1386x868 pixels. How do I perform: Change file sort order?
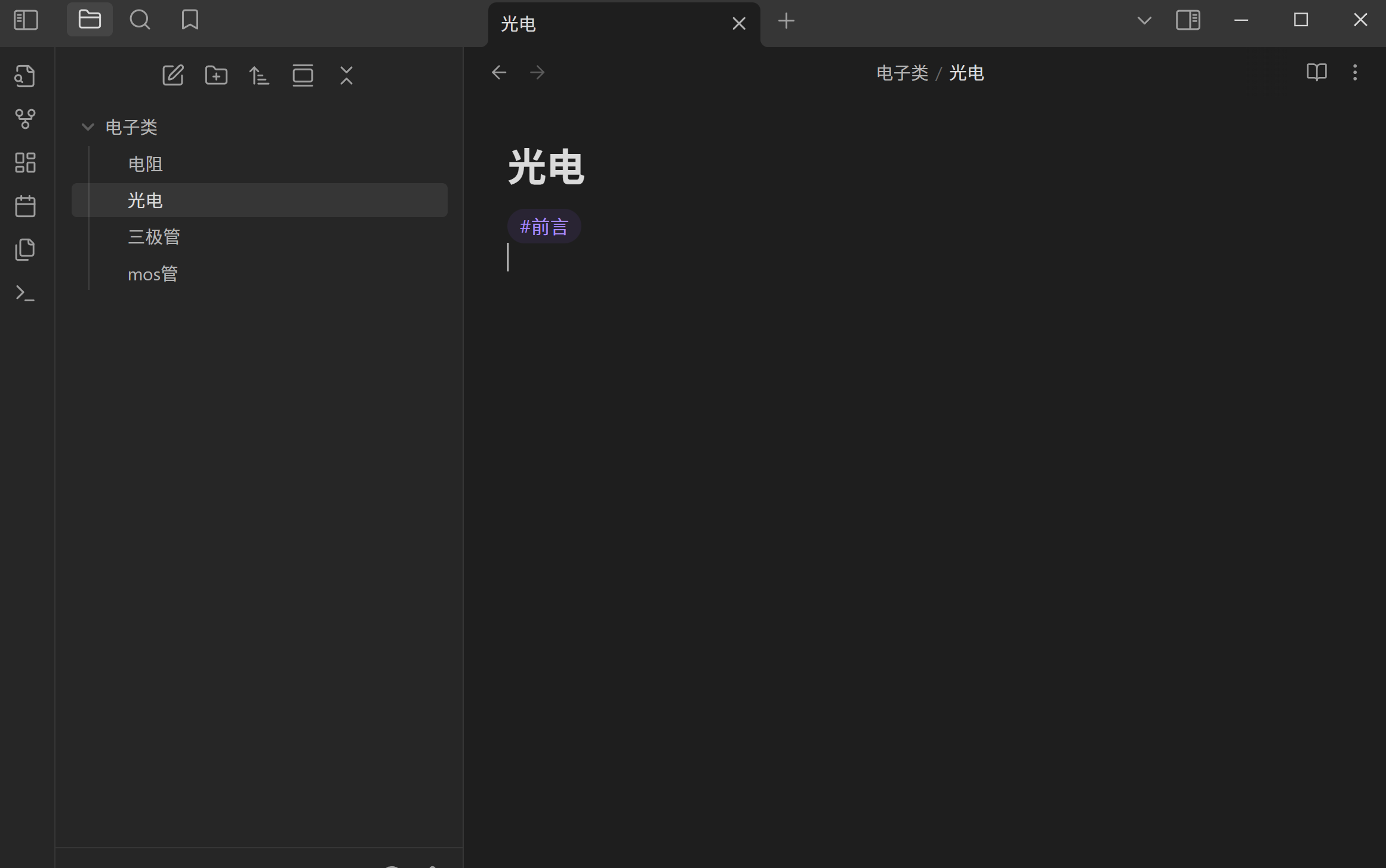click(259, 76)
